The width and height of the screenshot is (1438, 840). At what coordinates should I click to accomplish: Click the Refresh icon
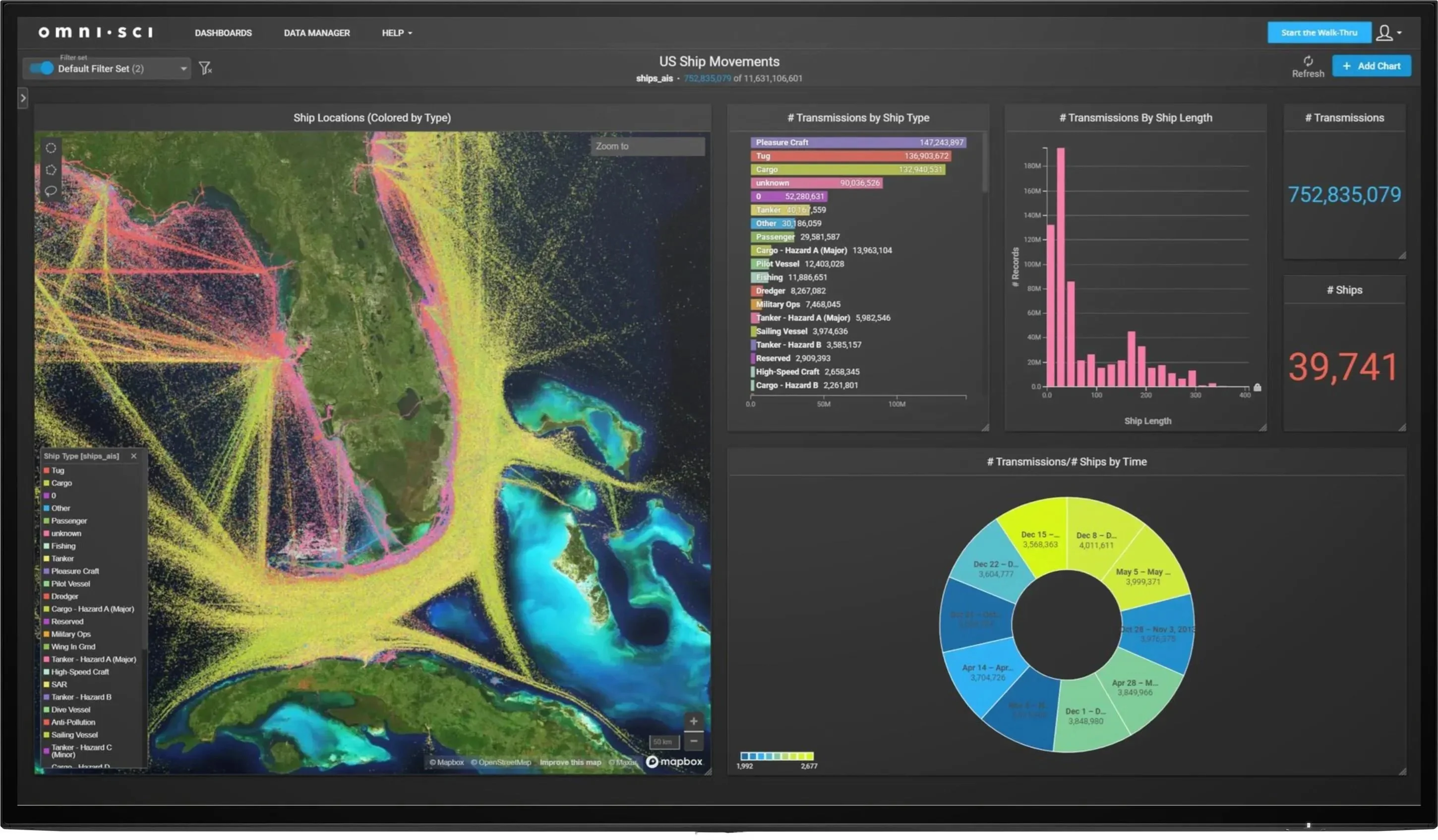[x=1308, y=61]
